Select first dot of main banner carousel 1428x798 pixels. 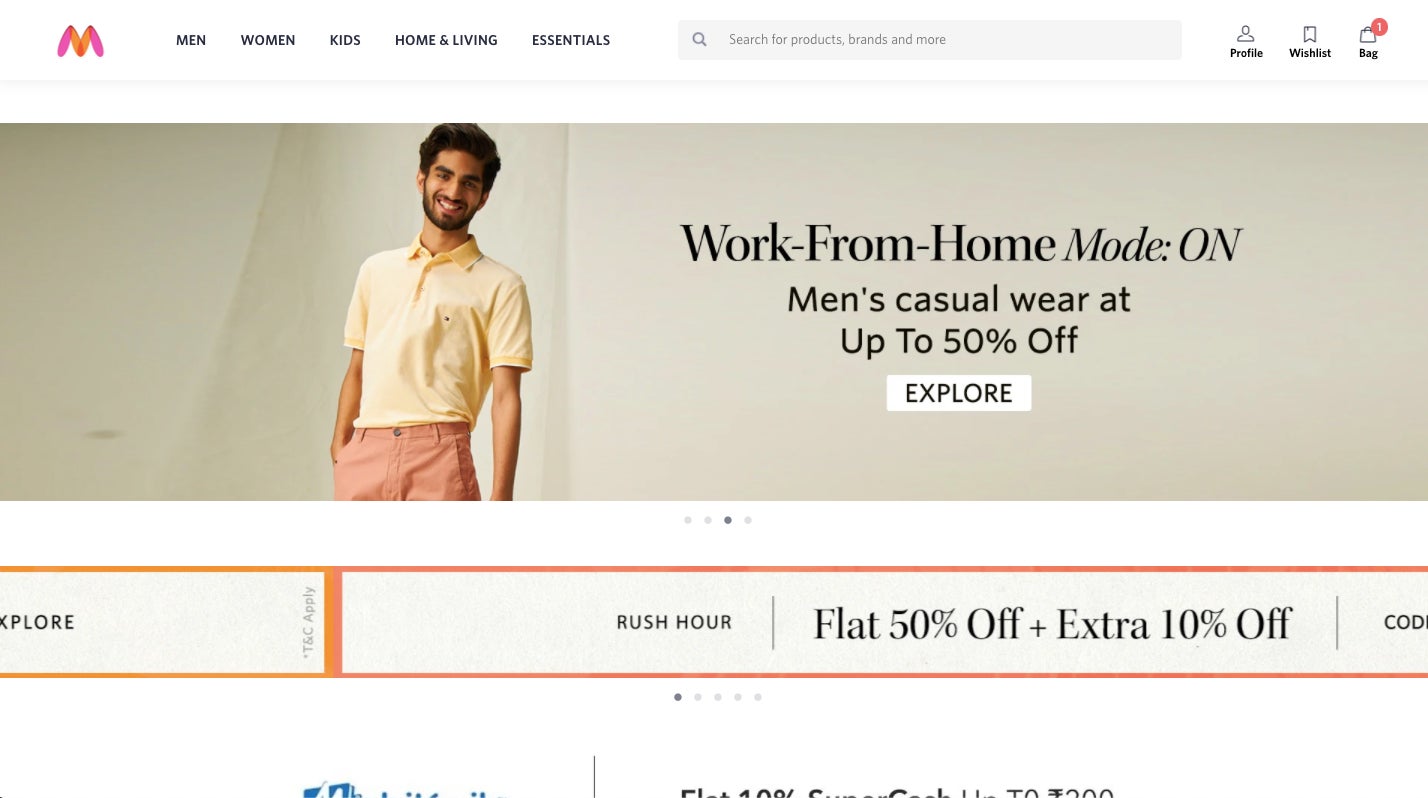coord(688,520)
